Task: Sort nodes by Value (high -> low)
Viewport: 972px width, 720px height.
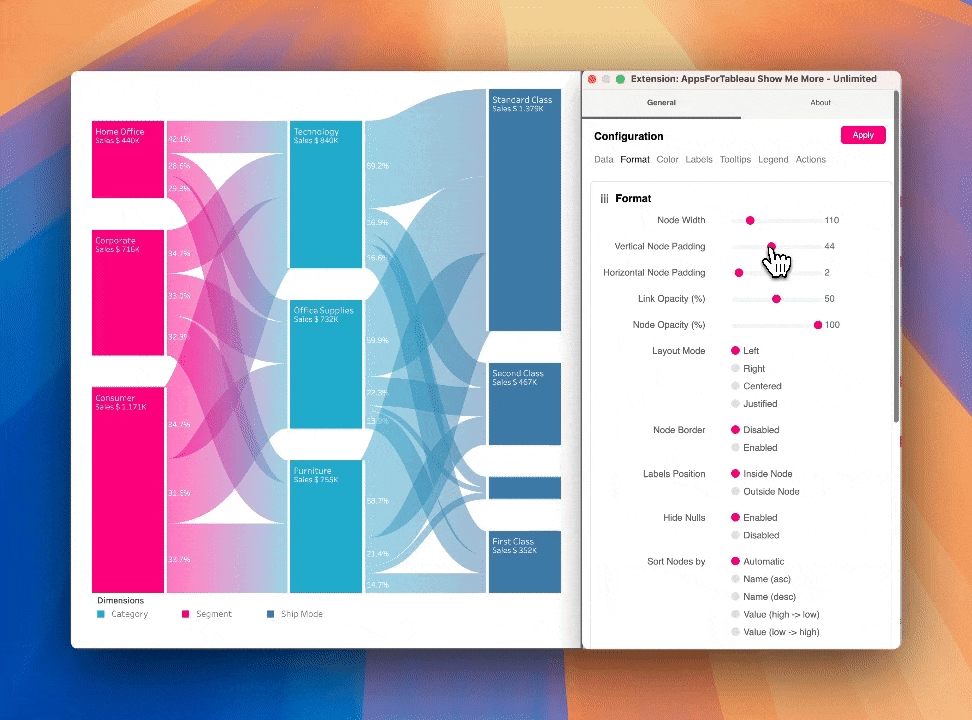Action: (736, 615)
